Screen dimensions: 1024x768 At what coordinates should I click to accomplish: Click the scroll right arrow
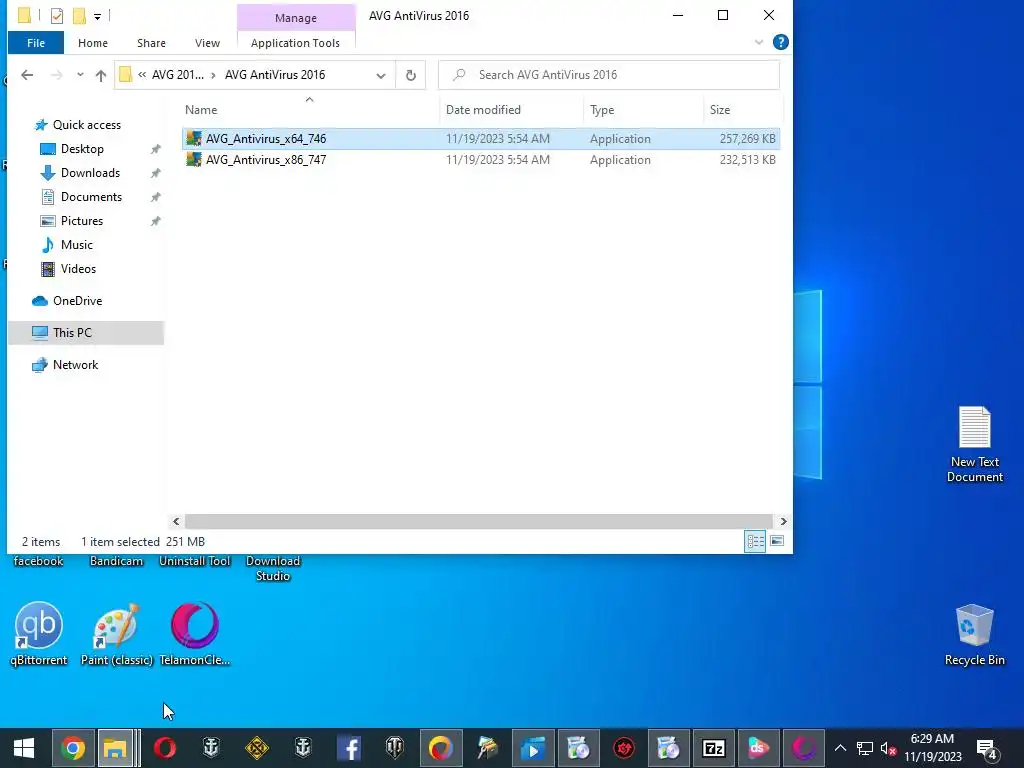783,521
